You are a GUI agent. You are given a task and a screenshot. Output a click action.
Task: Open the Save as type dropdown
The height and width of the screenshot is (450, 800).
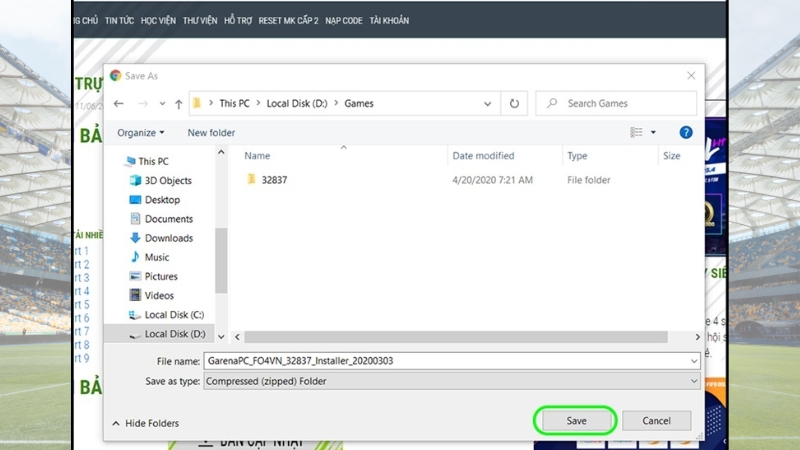pyautogui.click(x=452, y=381)
